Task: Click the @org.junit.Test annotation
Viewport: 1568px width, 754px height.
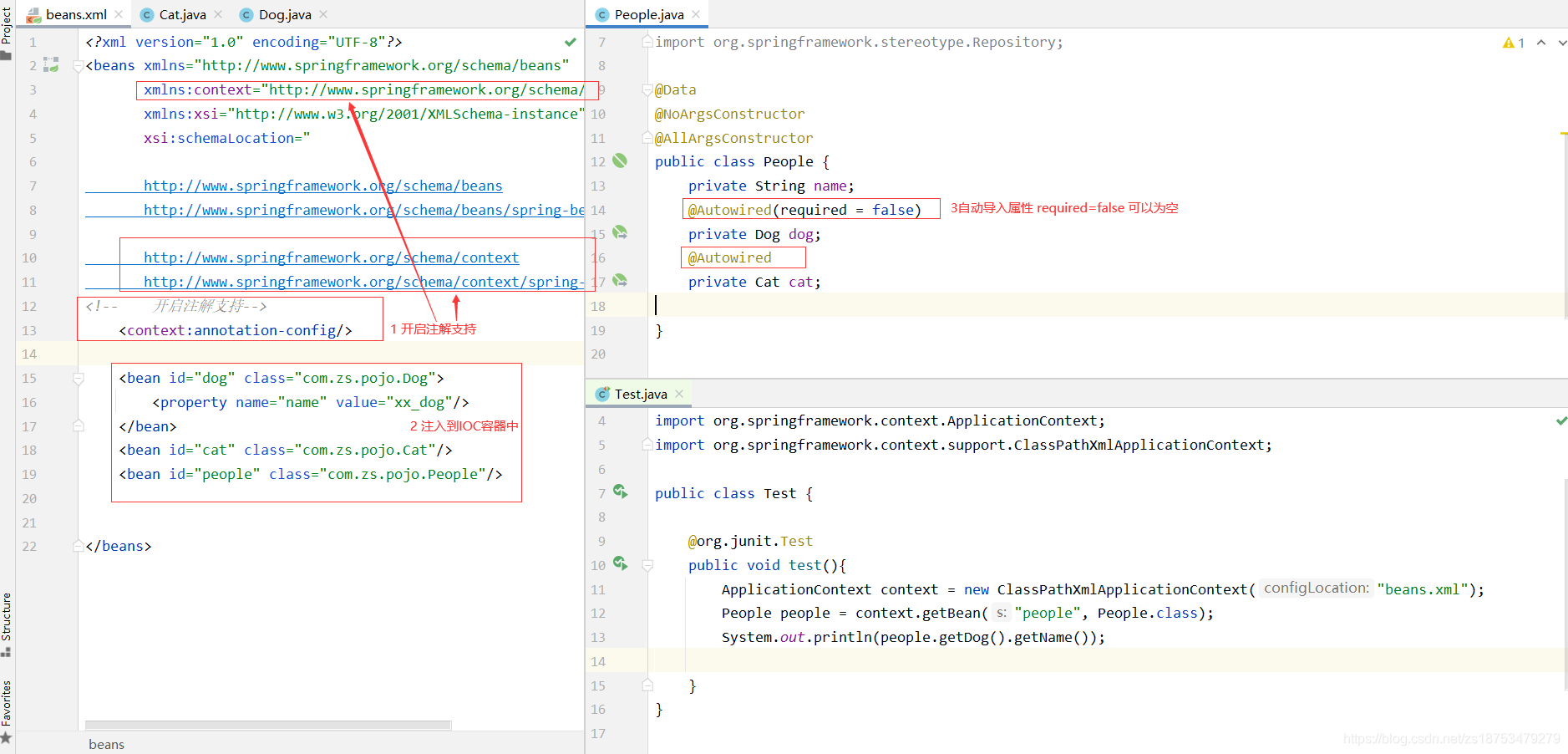Action: [750, 541]
